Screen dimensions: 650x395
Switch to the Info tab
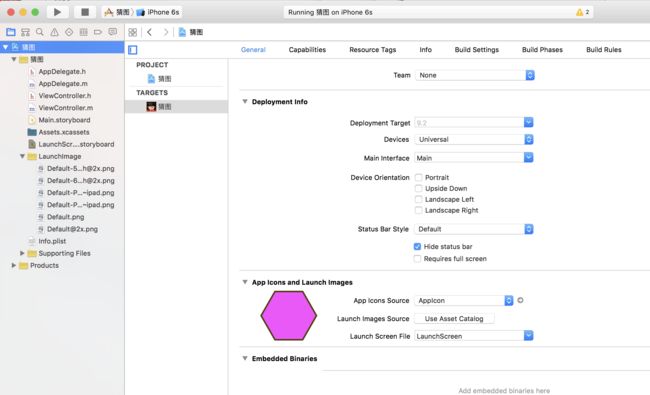pyautogui.click(x=425, y=50)
